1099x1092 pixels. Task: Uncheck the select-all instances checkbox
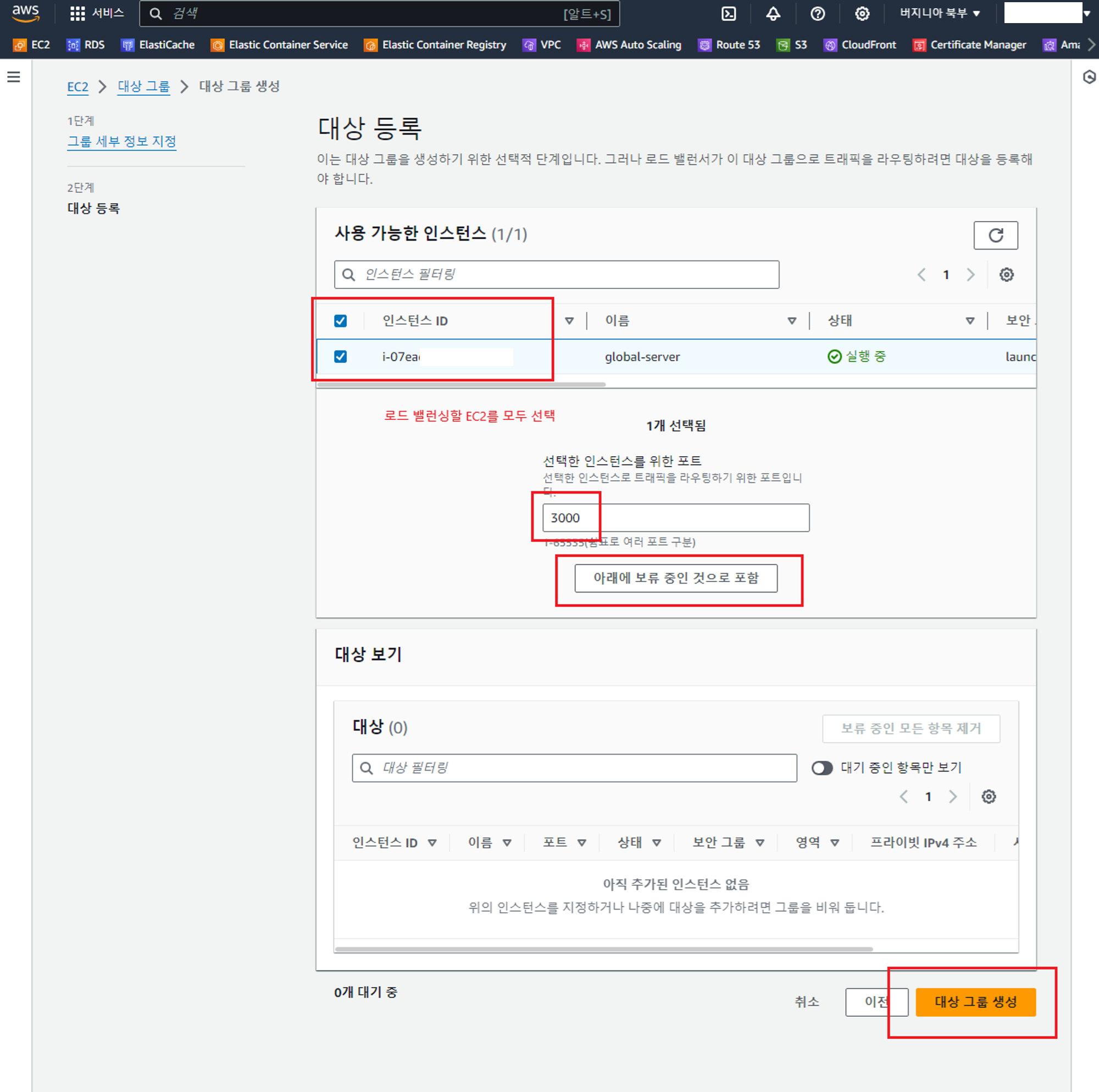pyautogui.click(x=340, y=321)
